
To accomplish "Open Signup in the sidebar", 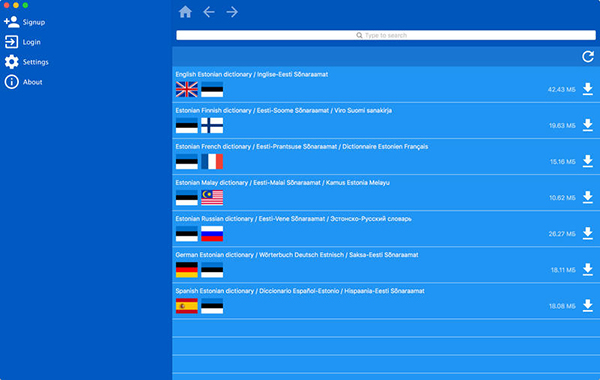I will tap(24, 22).
